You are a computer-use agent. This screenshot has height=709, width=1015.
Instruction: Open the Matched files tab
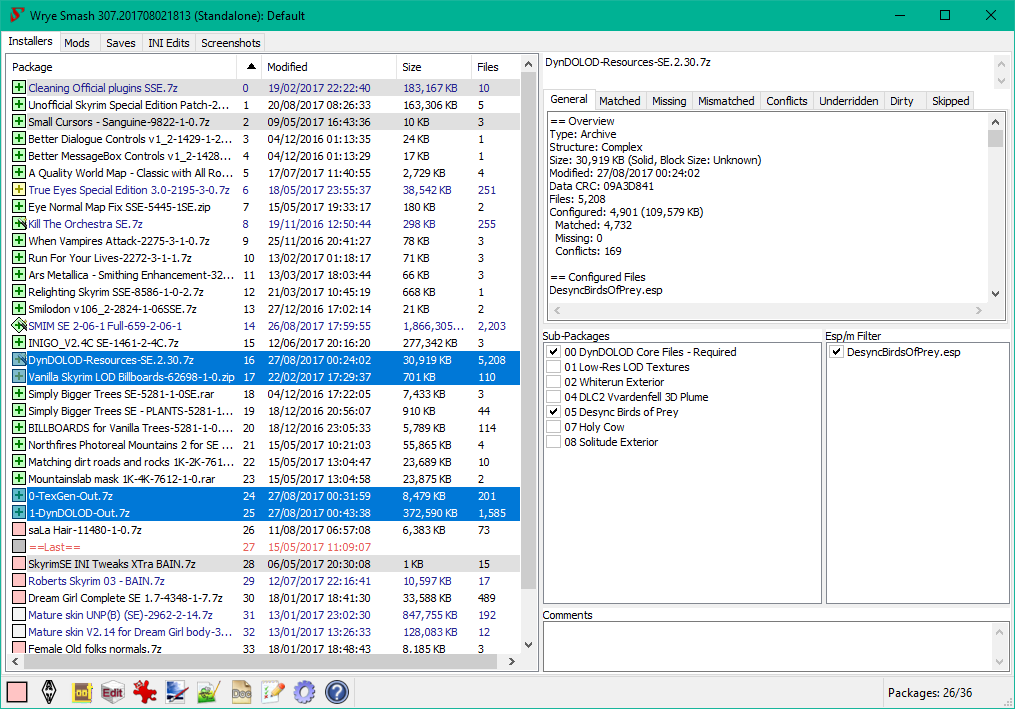tap(619, 101)
